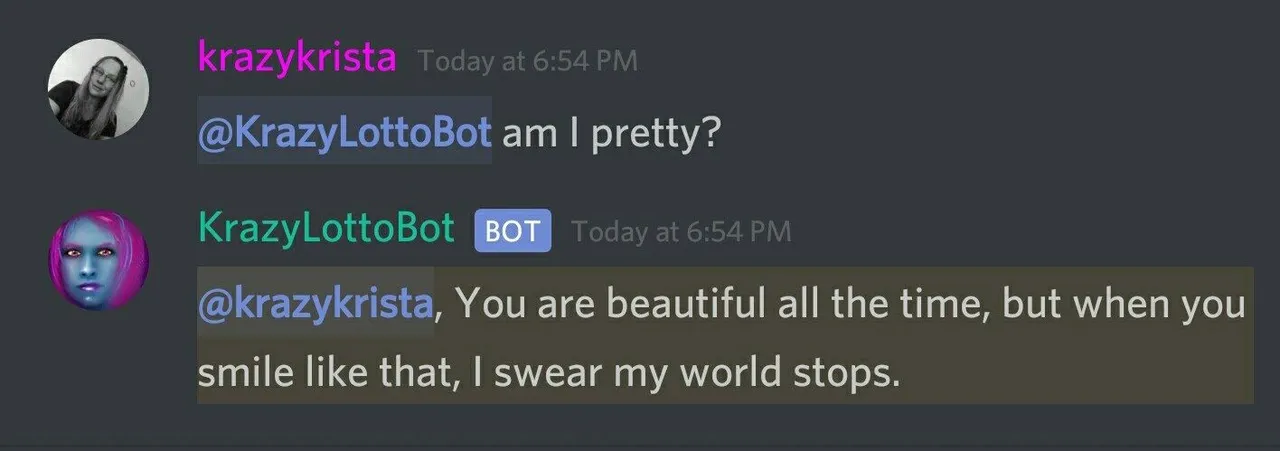
Task: Open krazykrista's grayscale profile avatar
Action: pyautogui.click(x=98, y=89)
